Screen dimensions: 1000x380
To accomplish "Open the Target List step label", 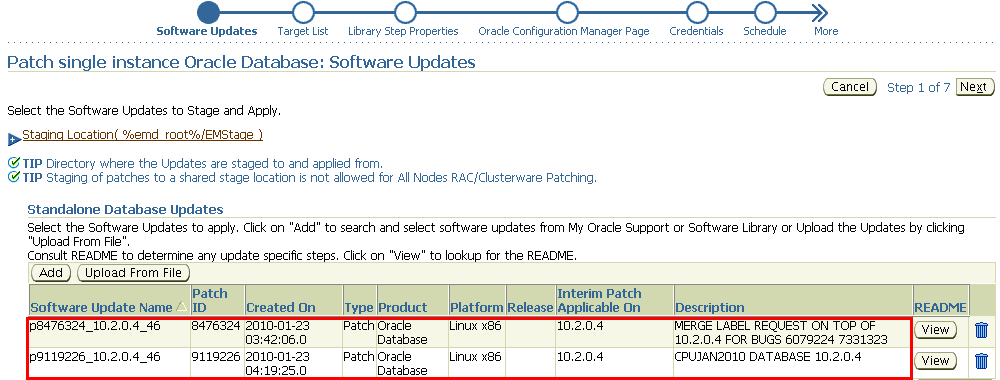I will (303, 31).
